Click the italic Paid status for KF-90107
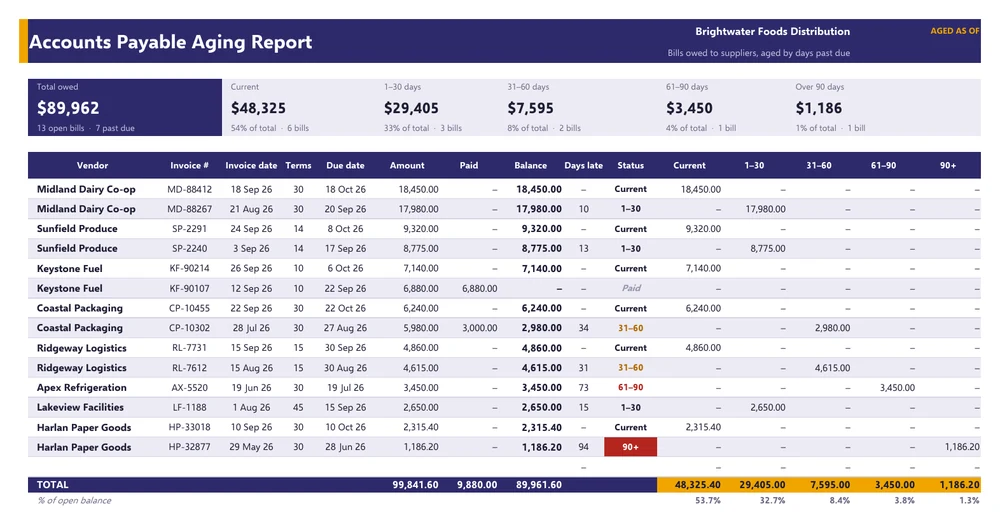This screenshot has height=525, width=1000. [631, 288]
